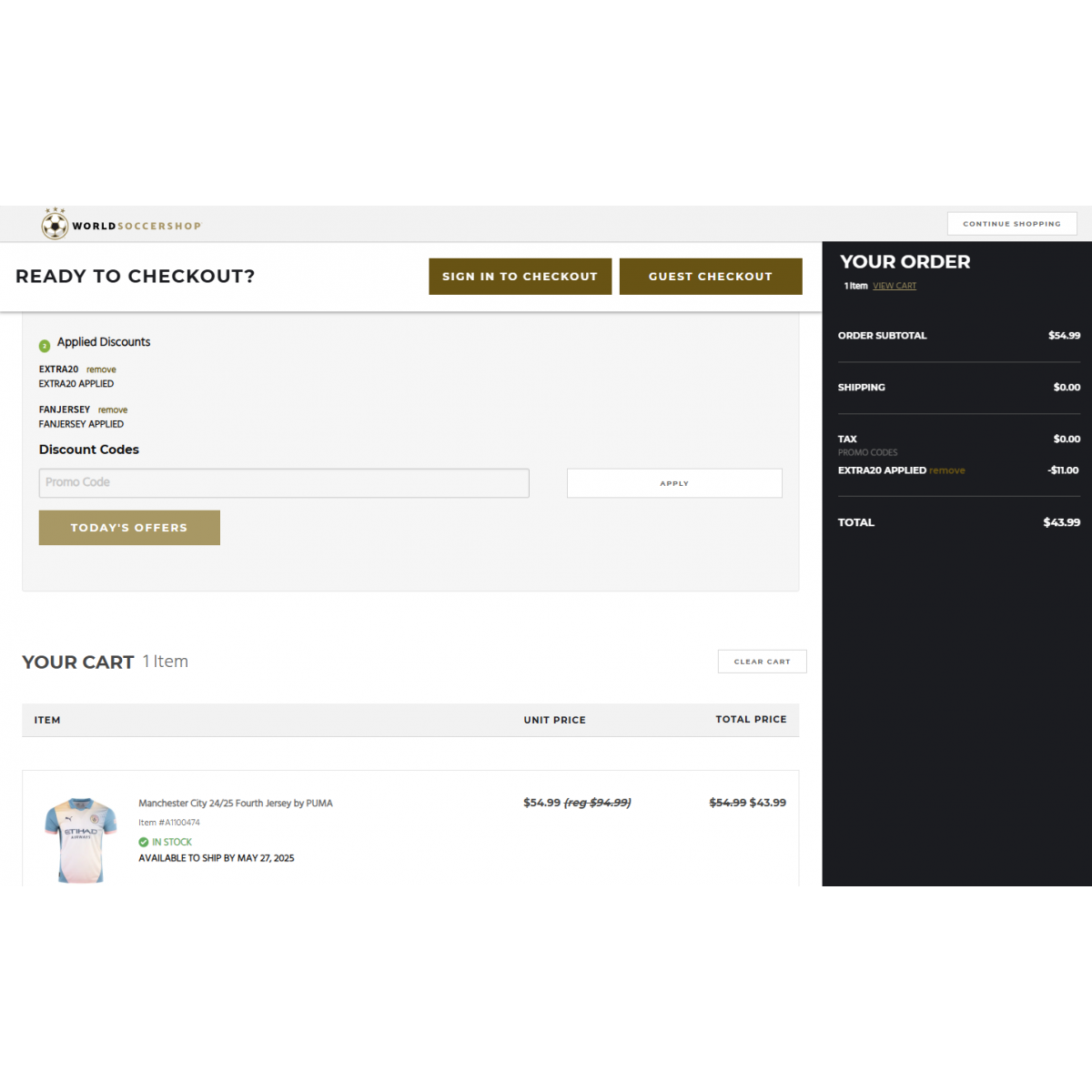Select the Item #A1100474 text
Viewport: 1092px width, 1092px height.
click(169, 823)
